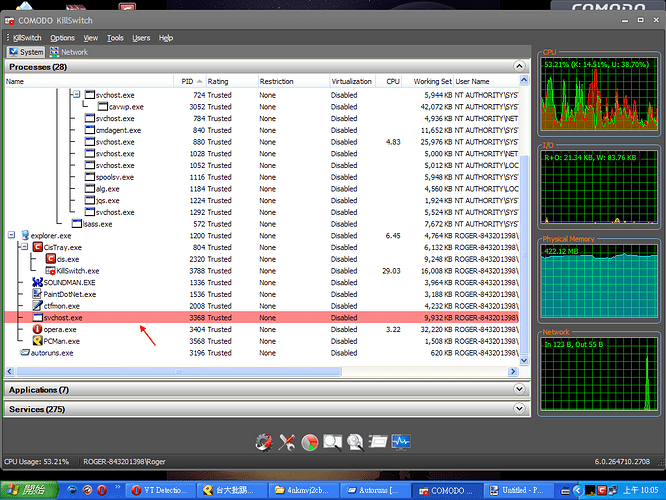Click the cis.exe red Comodo icon
This screenshot has width=666, height=500.
51,259
